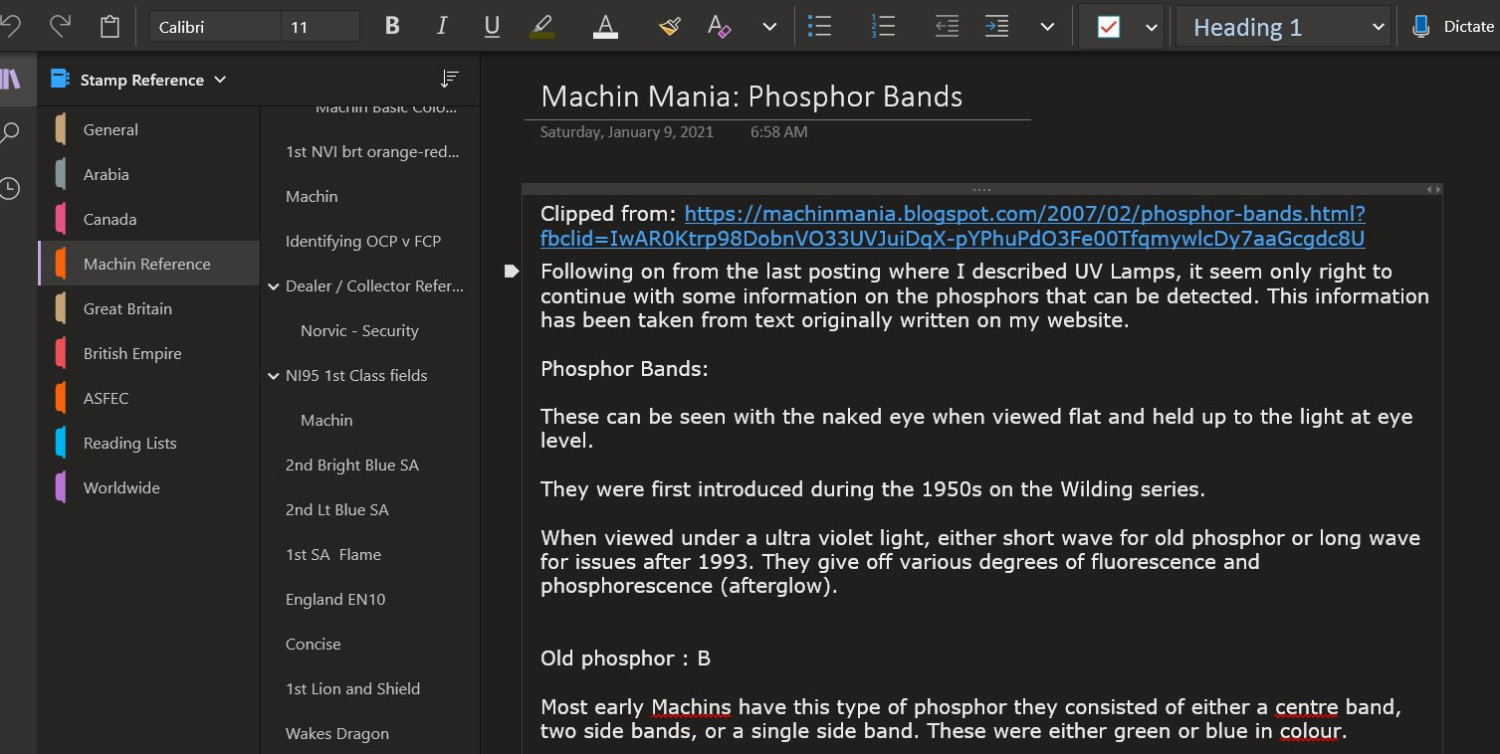Select the British Empire section

(x=132, y=354)
